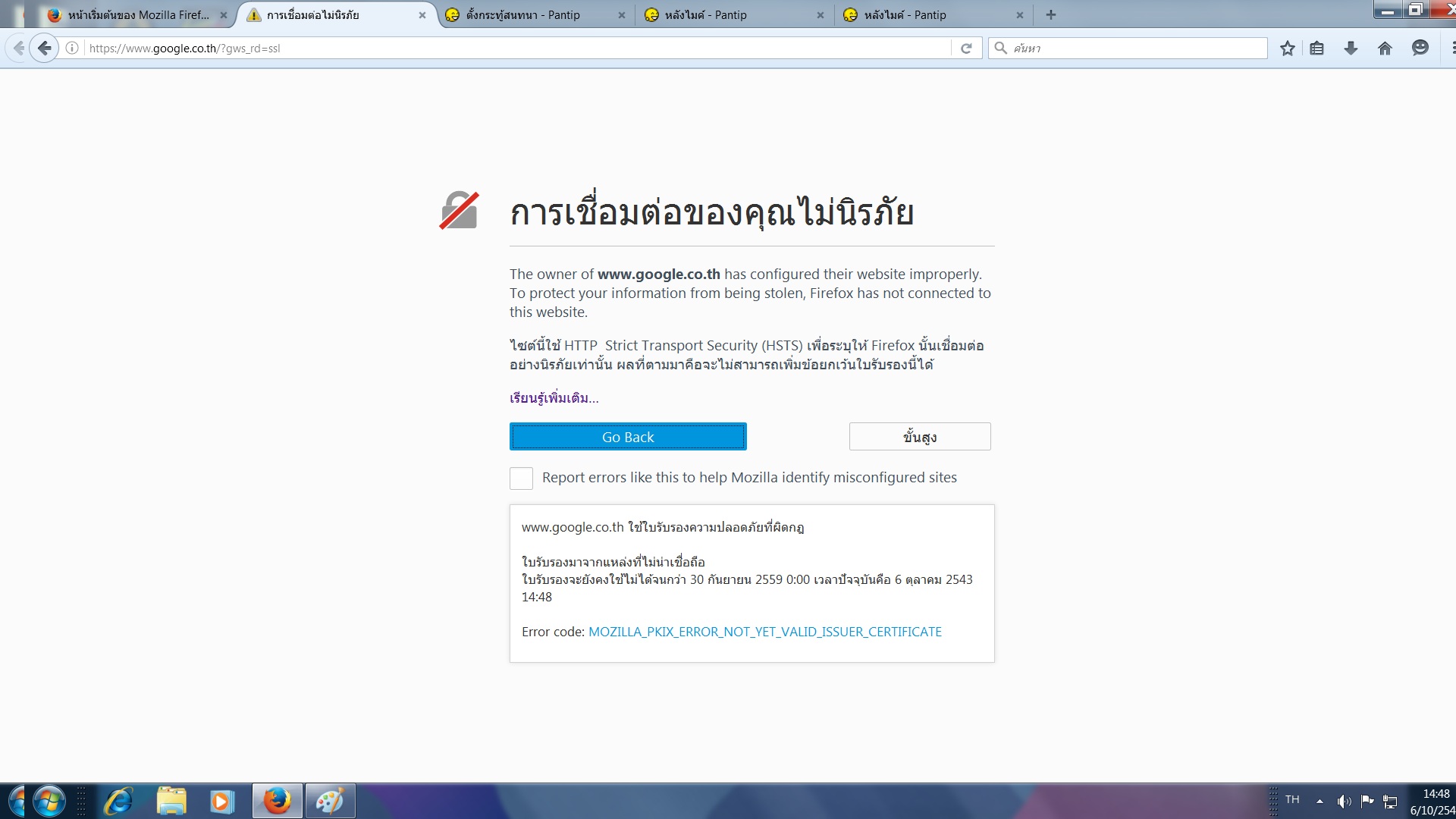Reload the page with the refresh icon
This screenshot has height=819, width=1456.
coord(966,49)
